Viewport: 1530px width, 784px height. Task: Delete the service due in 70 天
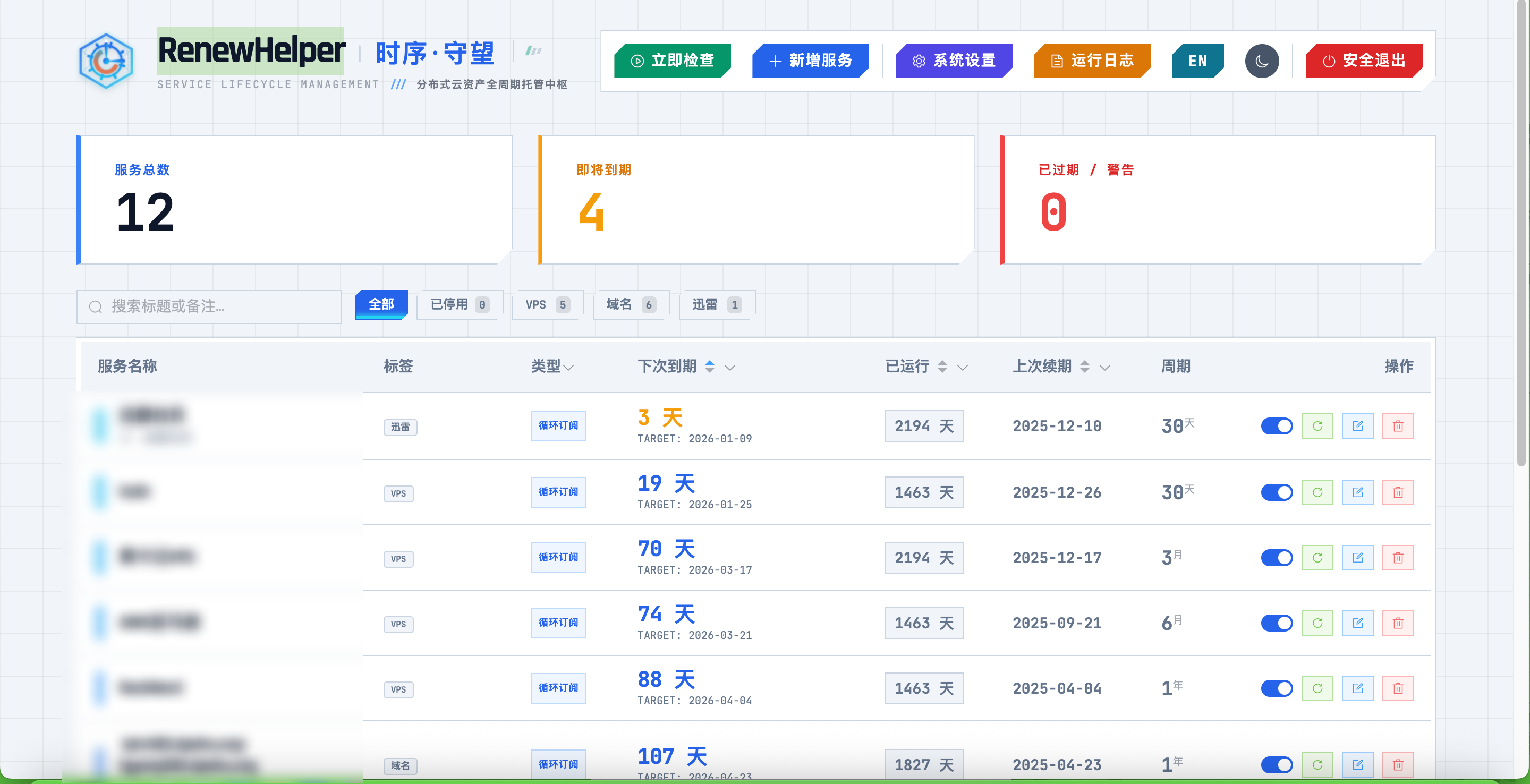coord(1398,558)
